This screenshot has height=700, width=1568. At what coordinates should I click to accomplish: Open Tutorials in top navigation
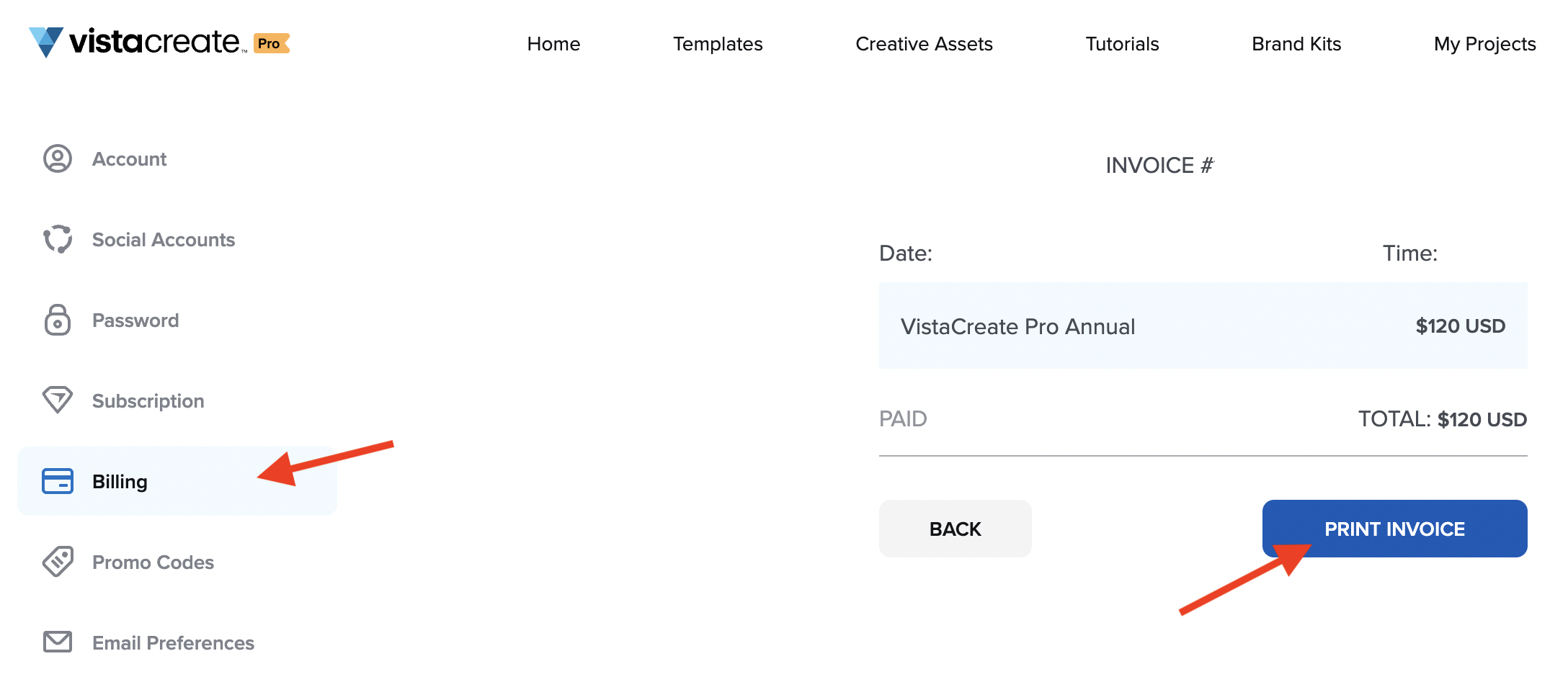[1122, 44]
